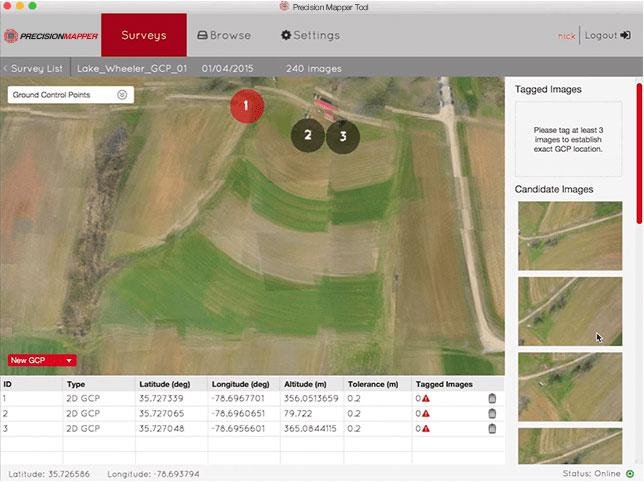Select the second candidate image thumbnail
The image size is (644, 482).
(x=570, y=311)
